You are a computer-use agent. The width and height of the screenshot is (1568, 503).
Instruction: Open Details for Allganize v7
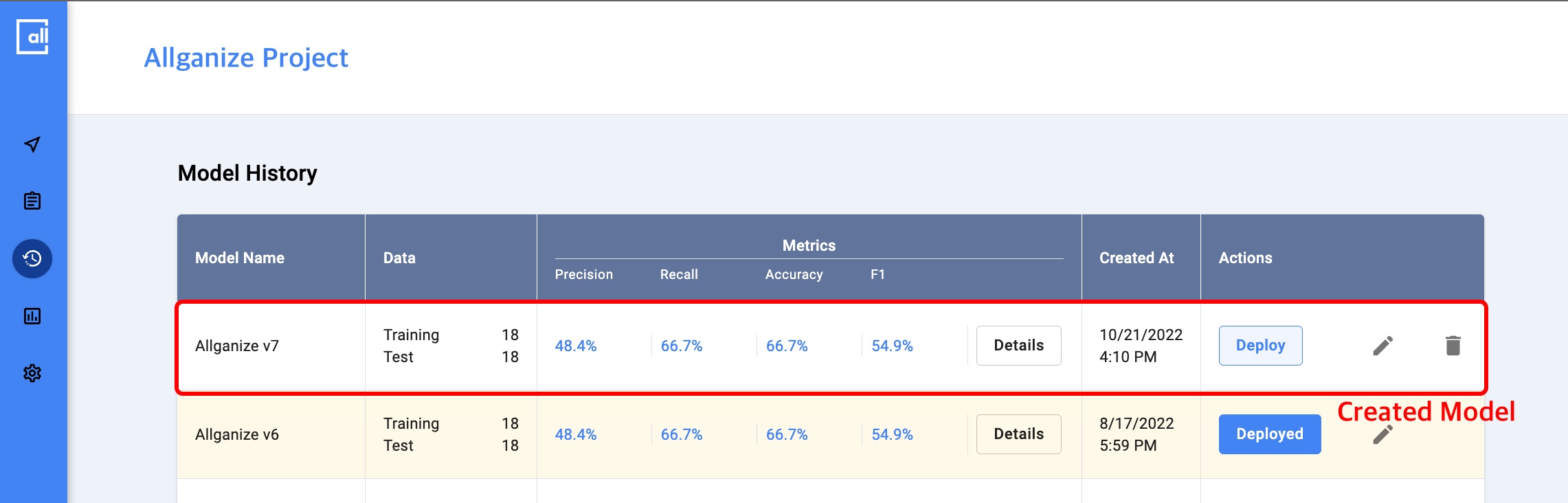click(x=1018, y=346)
